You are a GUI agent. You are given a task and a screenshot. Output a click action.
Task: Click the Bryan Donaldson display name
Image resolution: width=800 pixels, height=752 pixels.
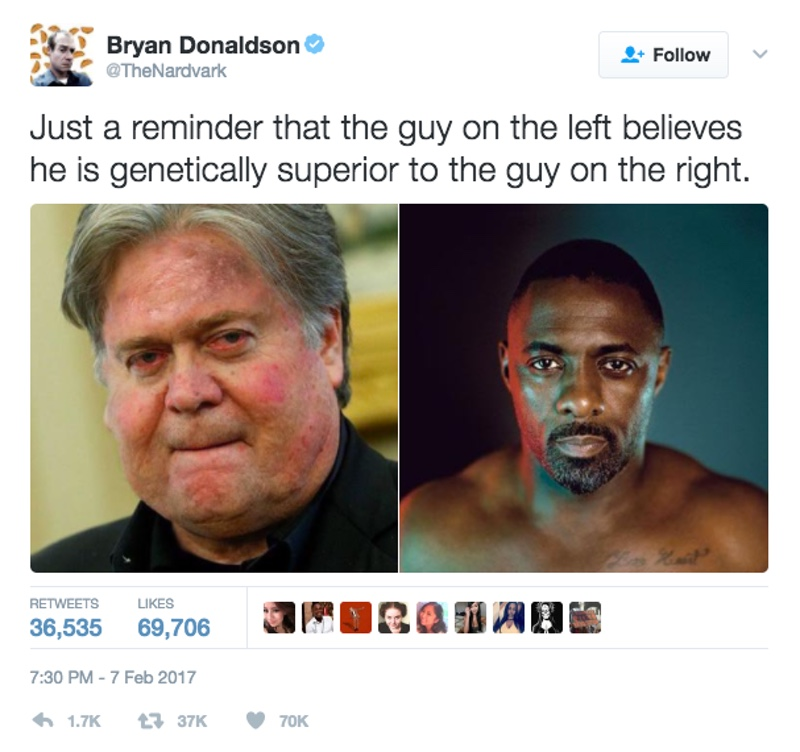203,45
